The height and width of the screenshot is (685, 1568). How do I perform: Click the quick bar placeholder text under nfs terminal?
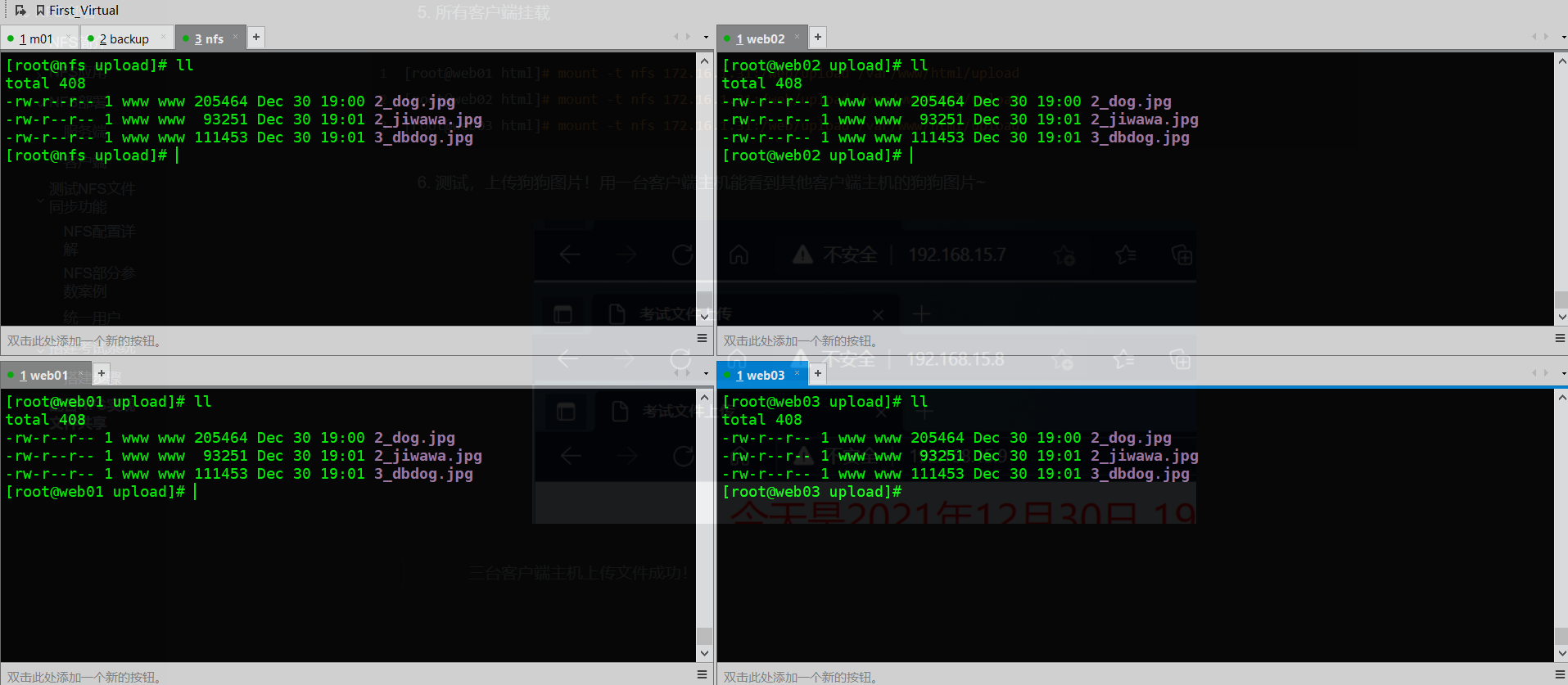(84, 340)
